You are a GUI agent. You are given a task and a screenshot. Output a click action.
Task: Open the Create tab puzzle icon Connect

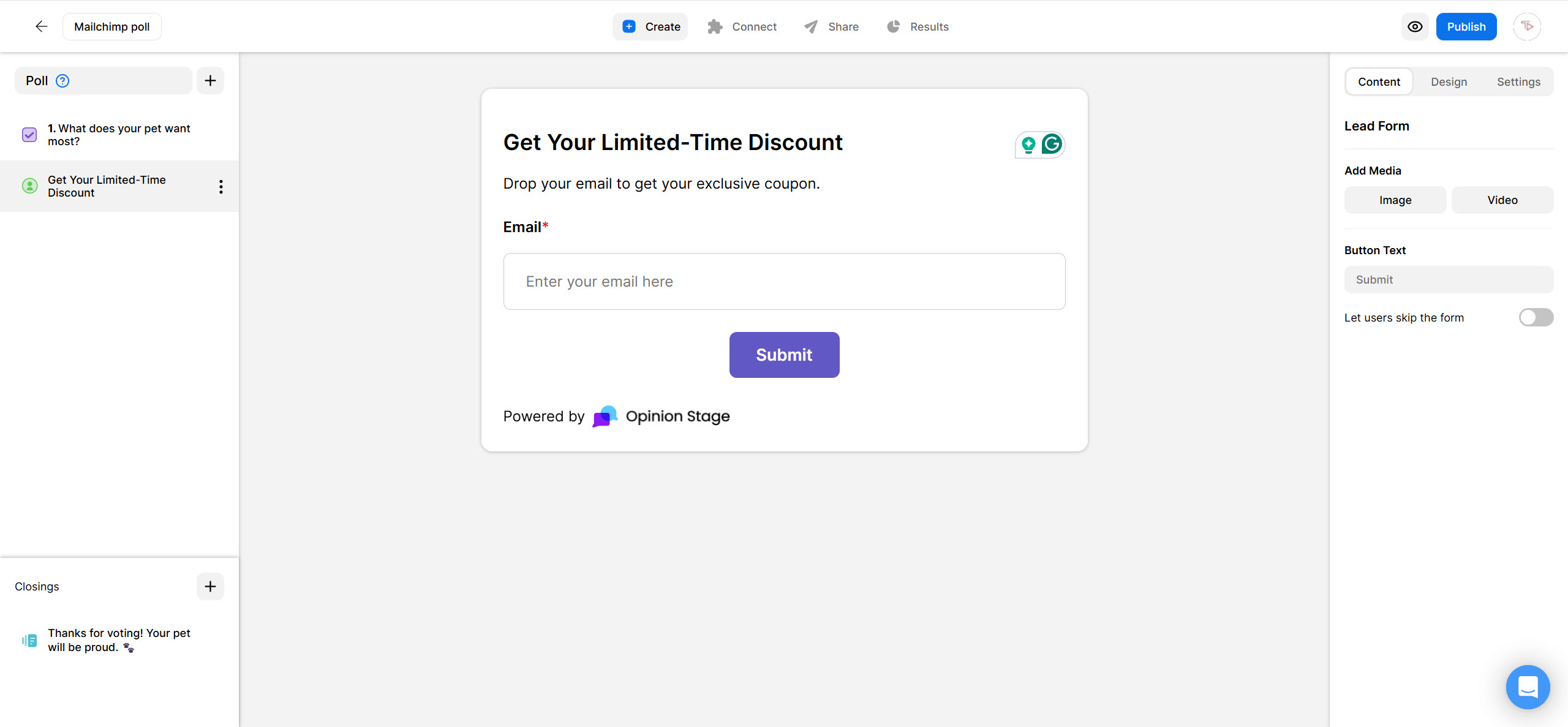tap(715, 26)
